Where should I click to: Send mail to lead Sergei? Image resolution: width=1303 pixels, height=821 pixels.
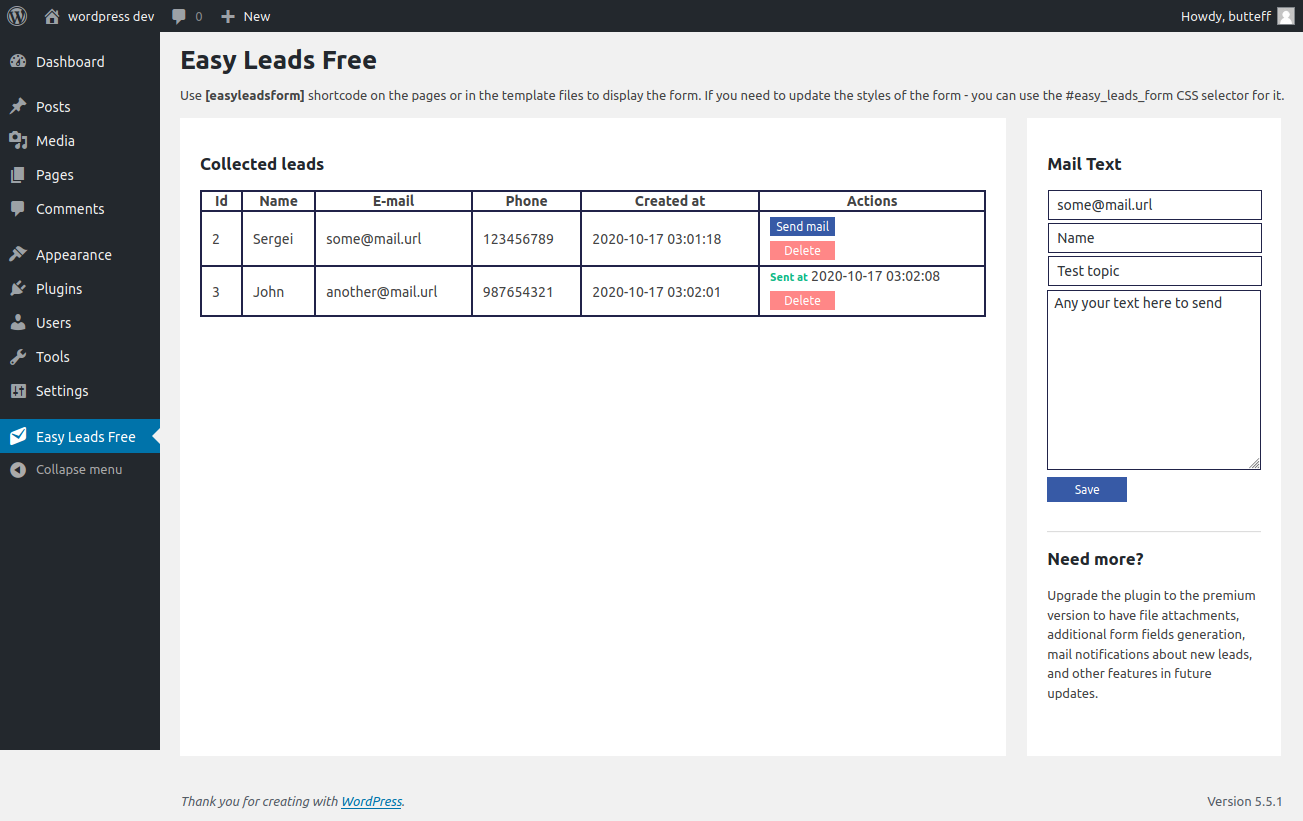pos(802,227)
